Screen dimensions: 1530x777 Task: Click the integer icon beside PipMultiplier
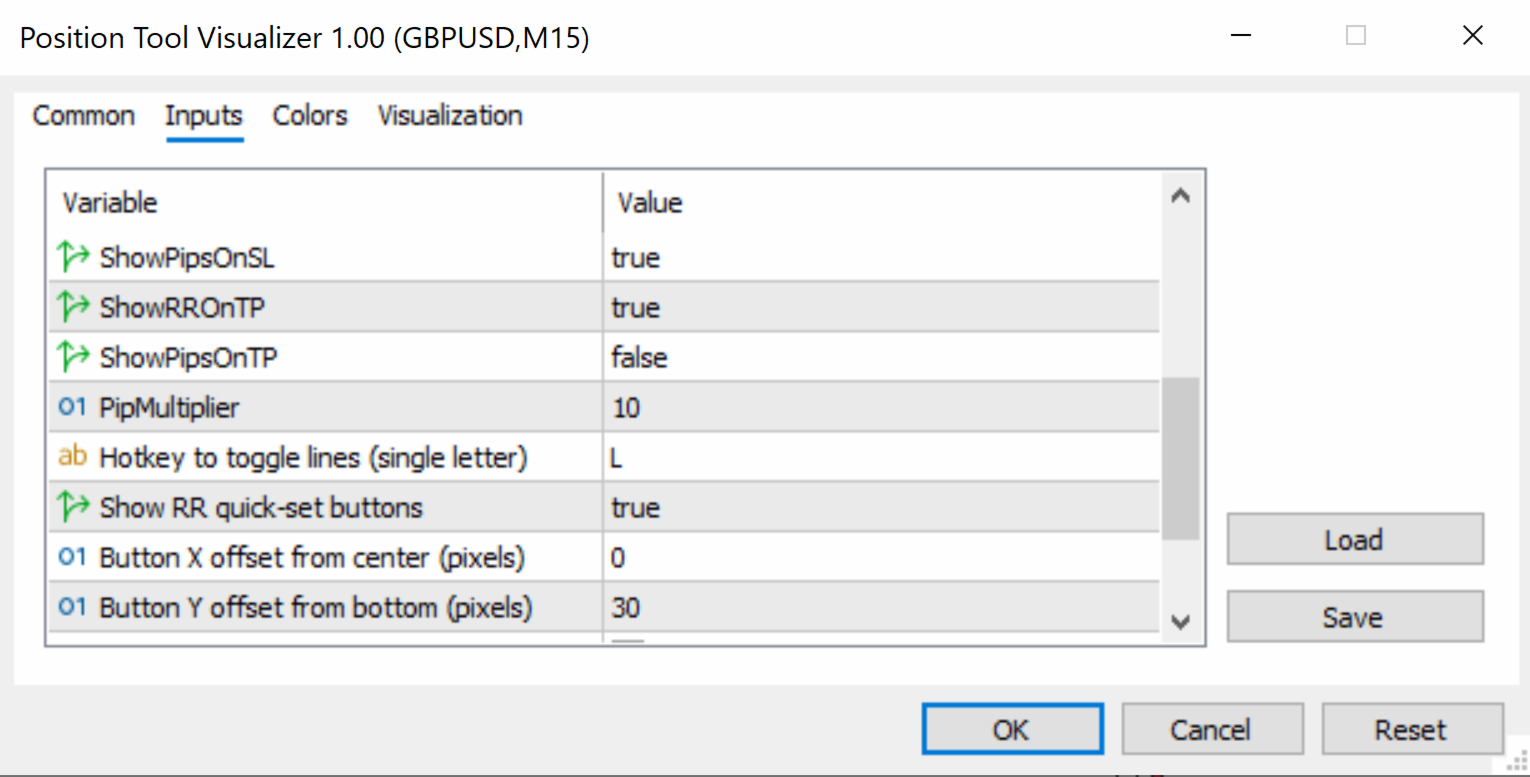74,408
